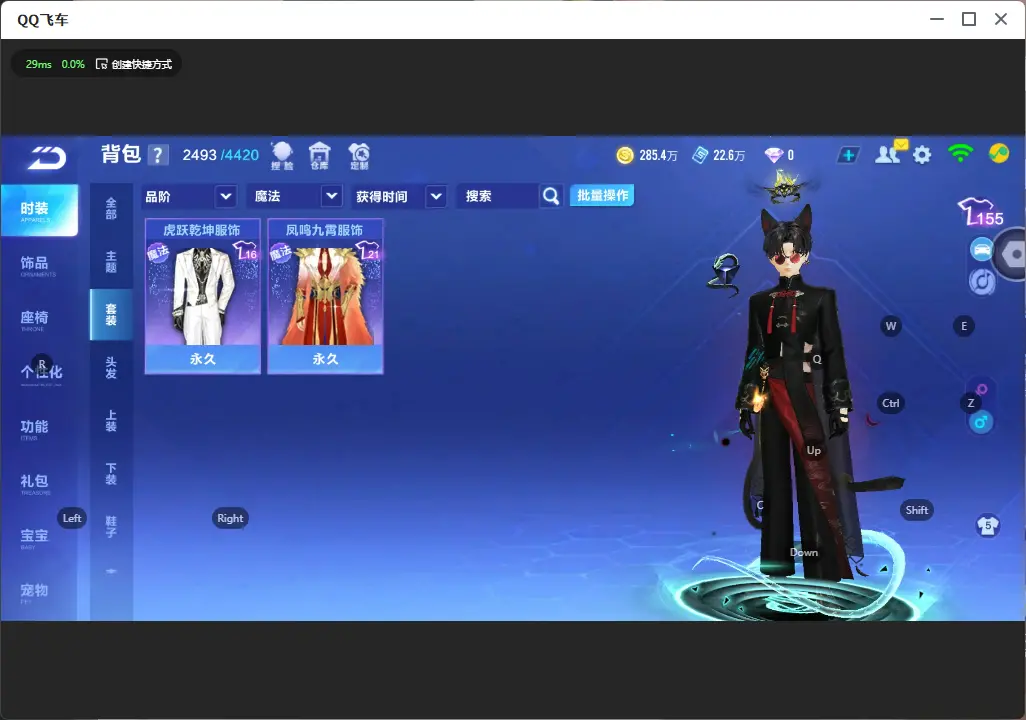The width and height of the screenshot is (1026, 720).
Task: Open the settings gear icon
Action: pos(922,155)
